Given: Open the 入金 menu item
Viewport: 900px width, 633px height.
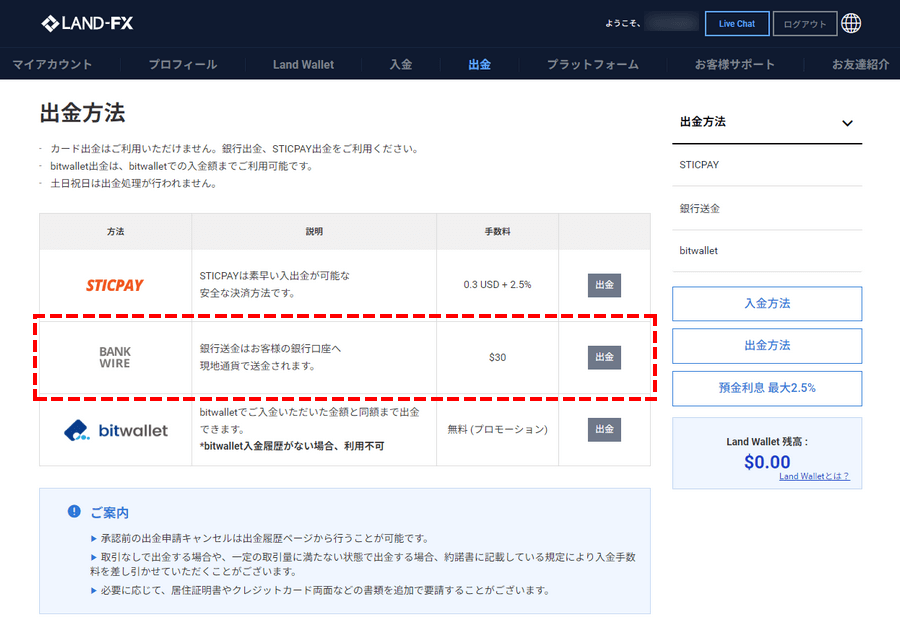Looking at the screenshot, I should (x=401, y=64).
